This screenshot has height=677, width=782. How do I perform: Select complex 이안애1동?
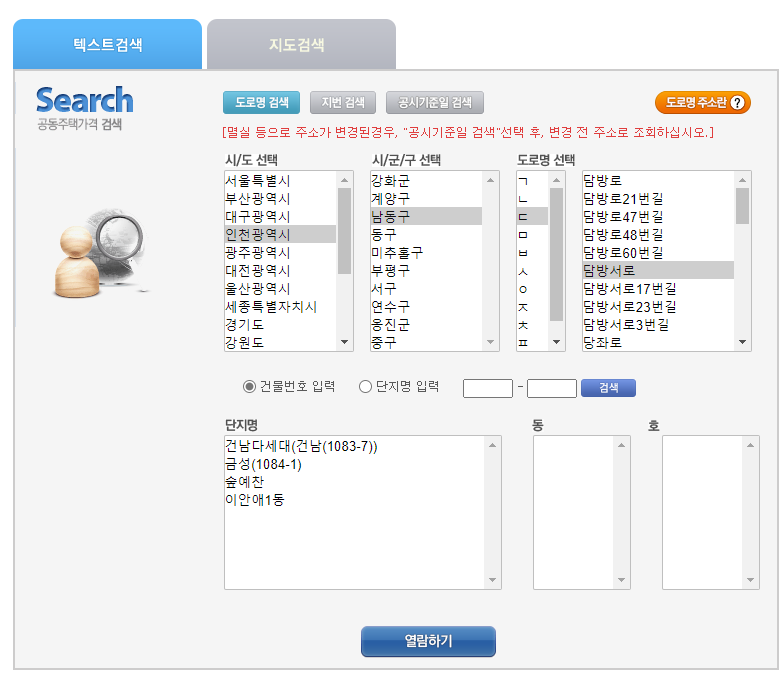(x=354, y=500)
